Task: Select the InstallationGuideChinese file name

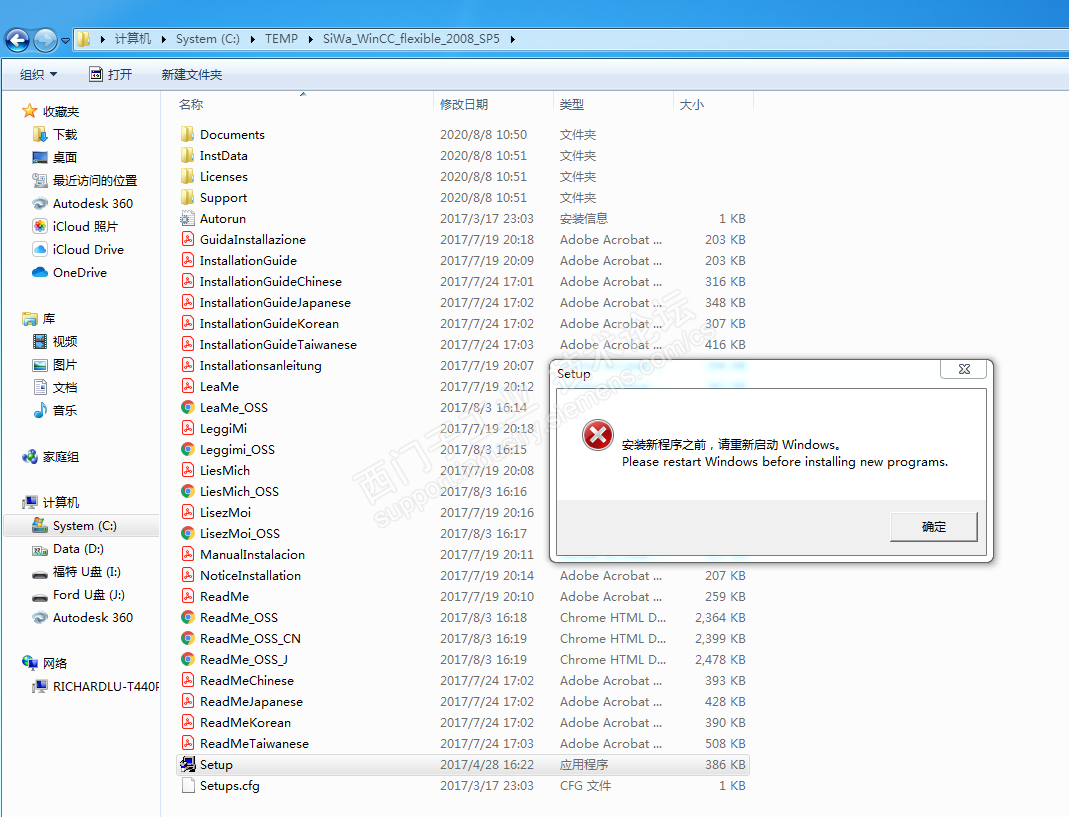Action: (271, 282)
